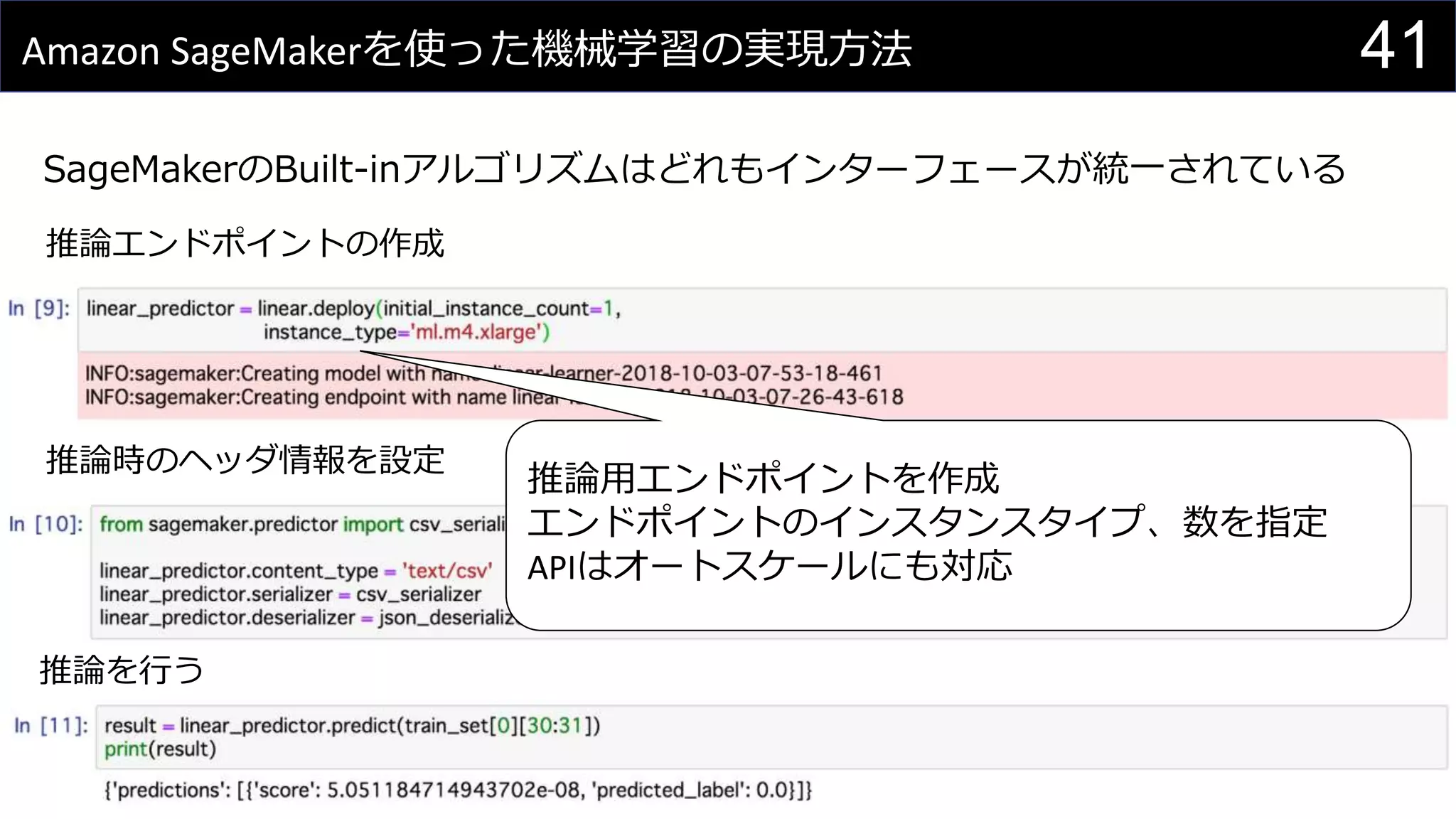Screen dimensions: 1456x819
Task: Click the 'from sagemaker.predictor import' line
Action: pos(302,525)
